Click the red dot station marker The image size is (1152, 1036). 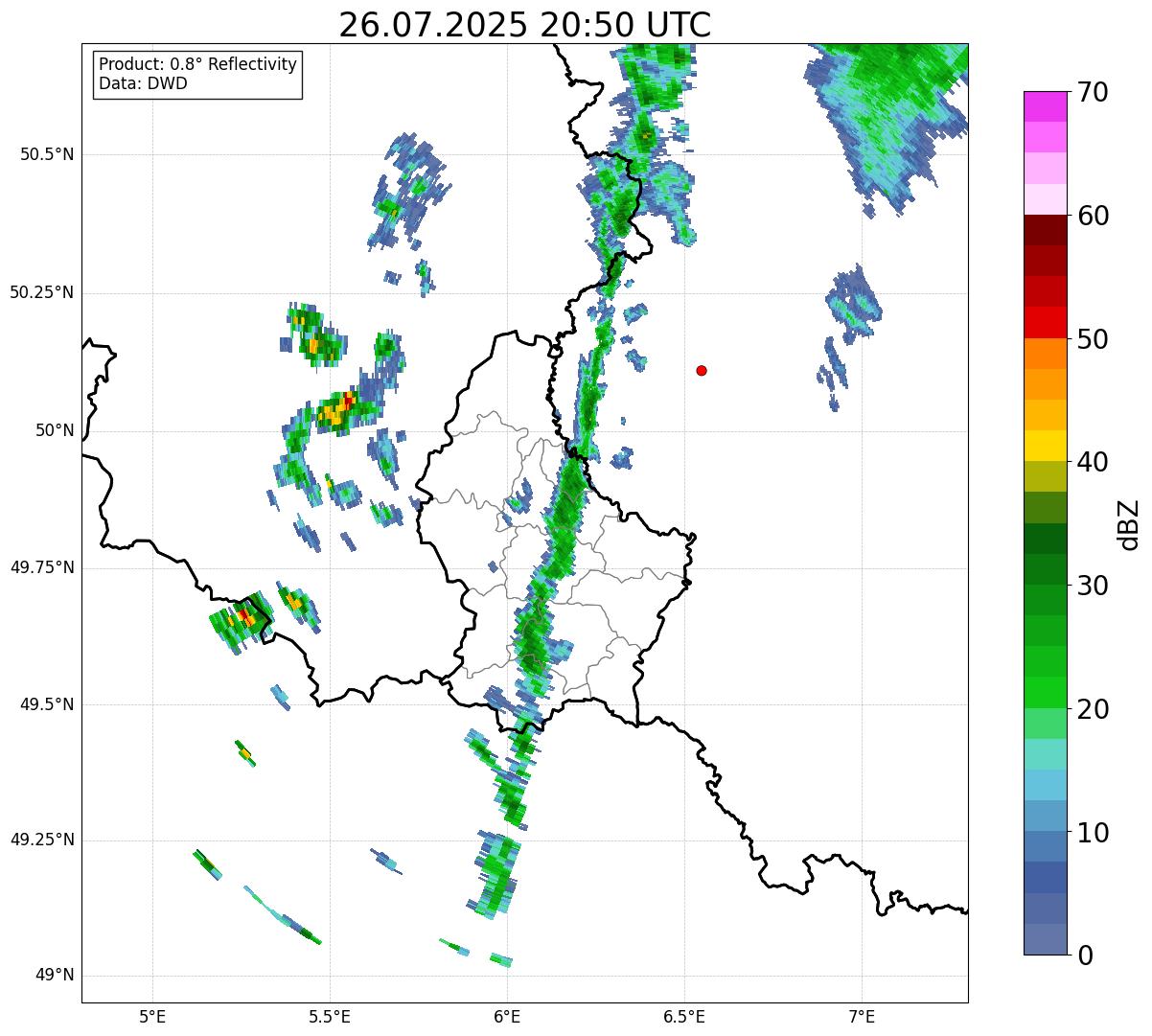click(x=702, y=371)
